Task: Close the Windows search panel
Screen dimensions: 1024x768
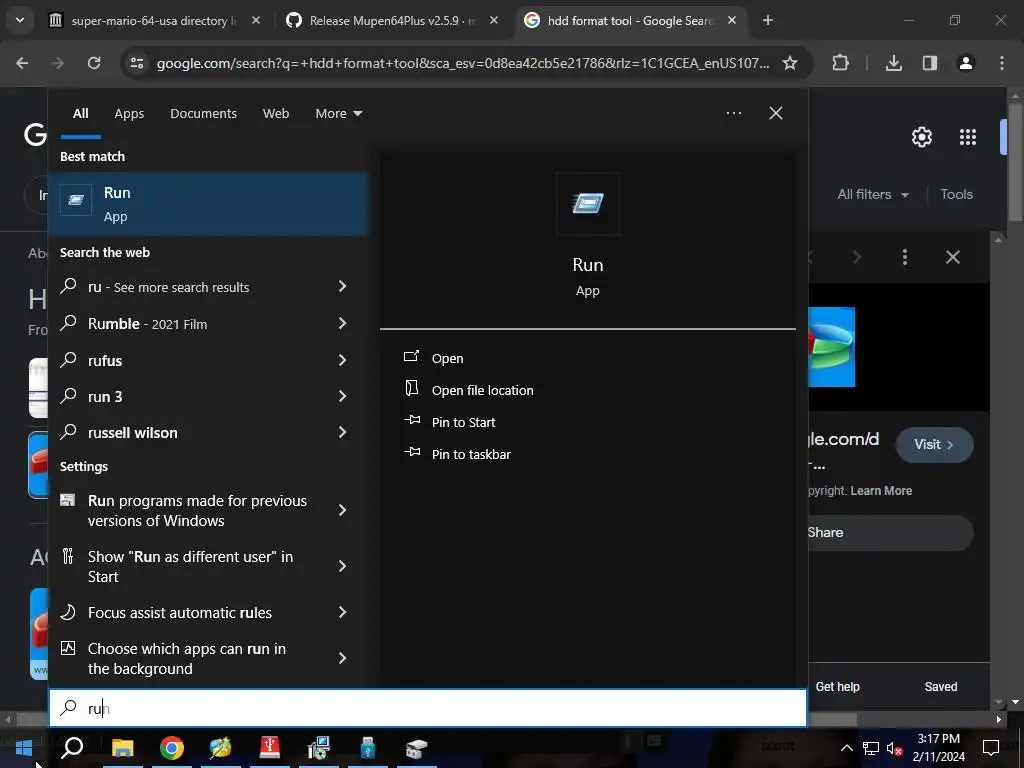Action: point(775,113)
